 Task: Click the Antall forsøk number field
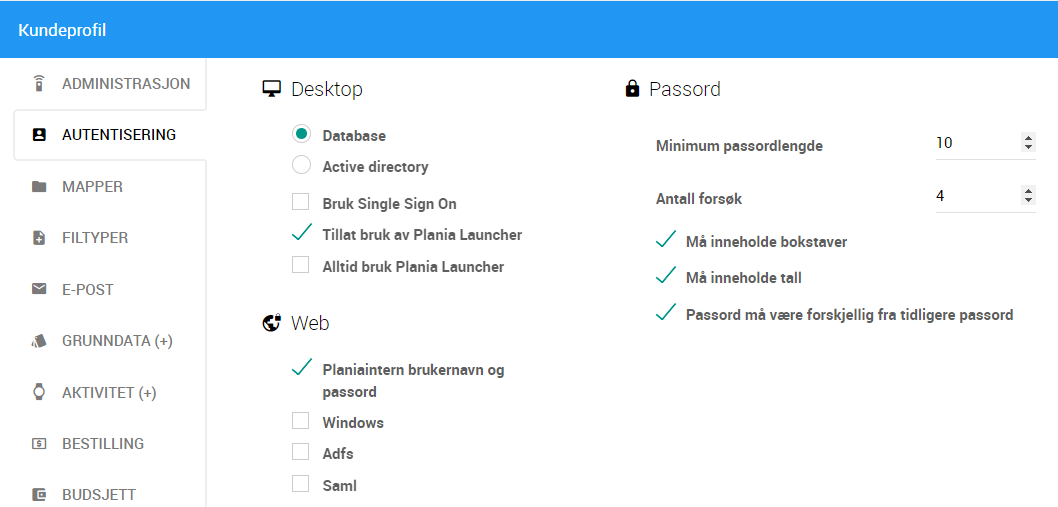tap(985, 196)
